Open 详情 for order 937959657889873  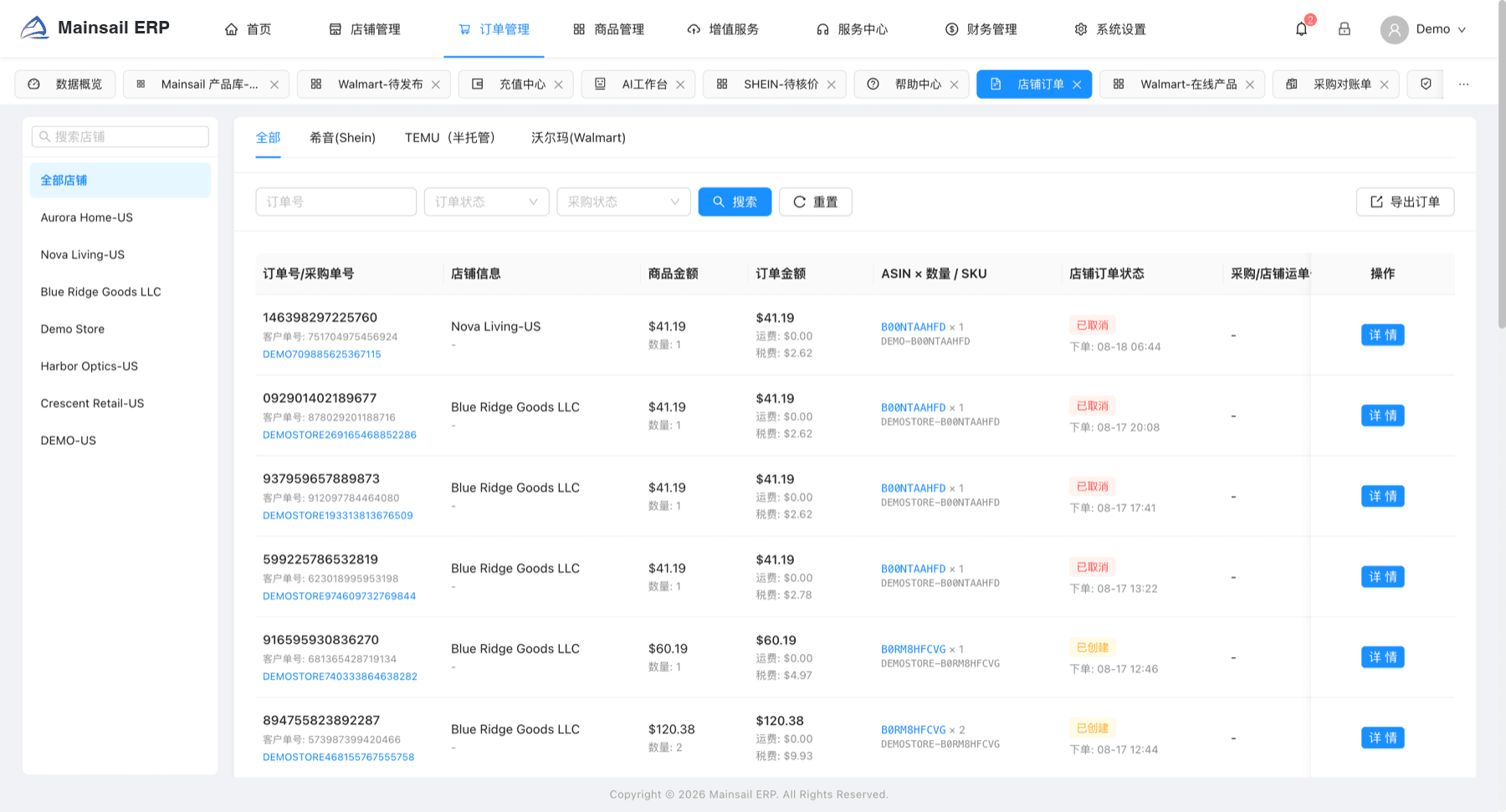pos(1382,496)
